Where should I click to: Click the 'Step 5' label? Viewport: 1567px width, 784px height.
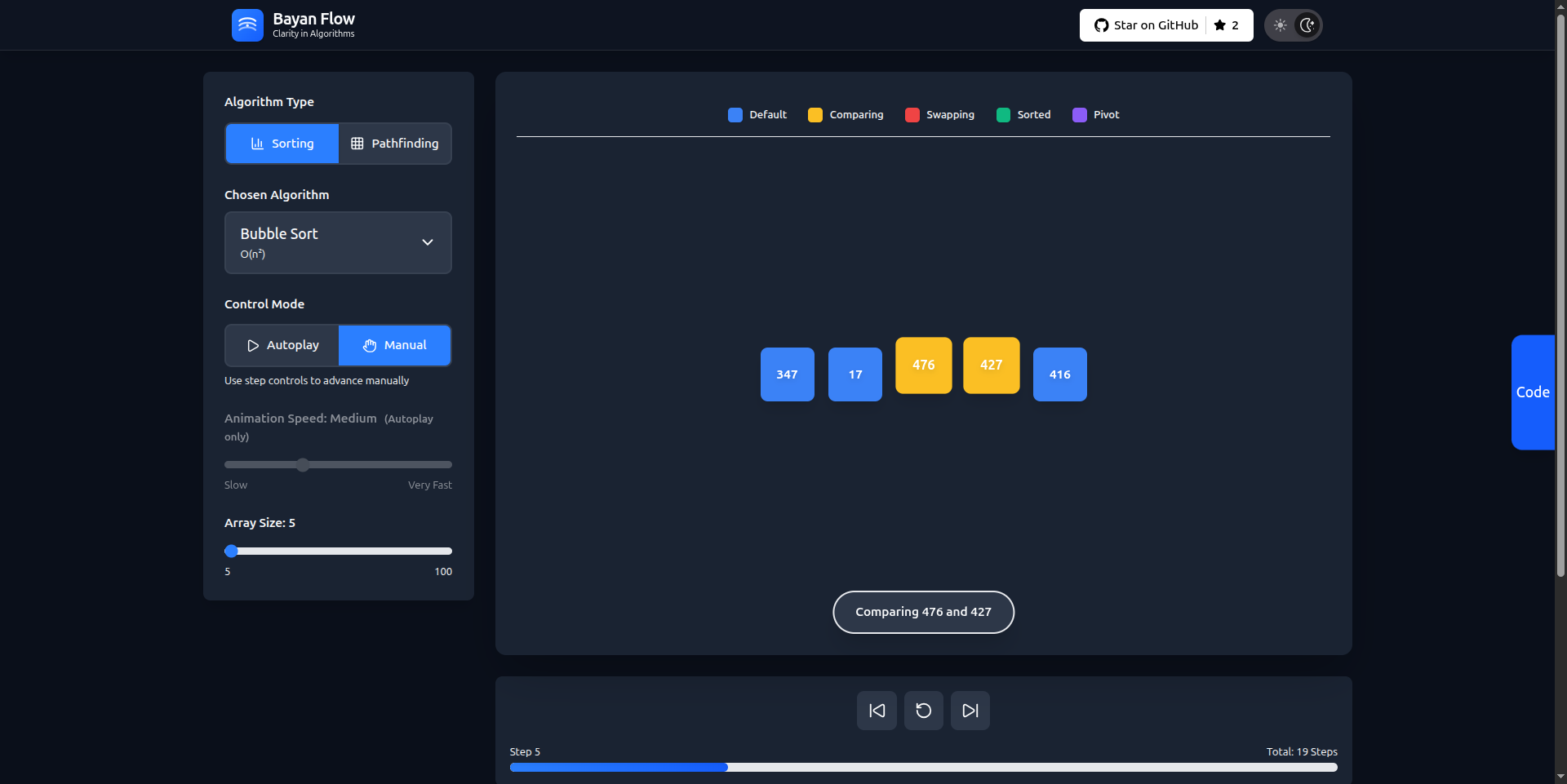click(525, 751)
